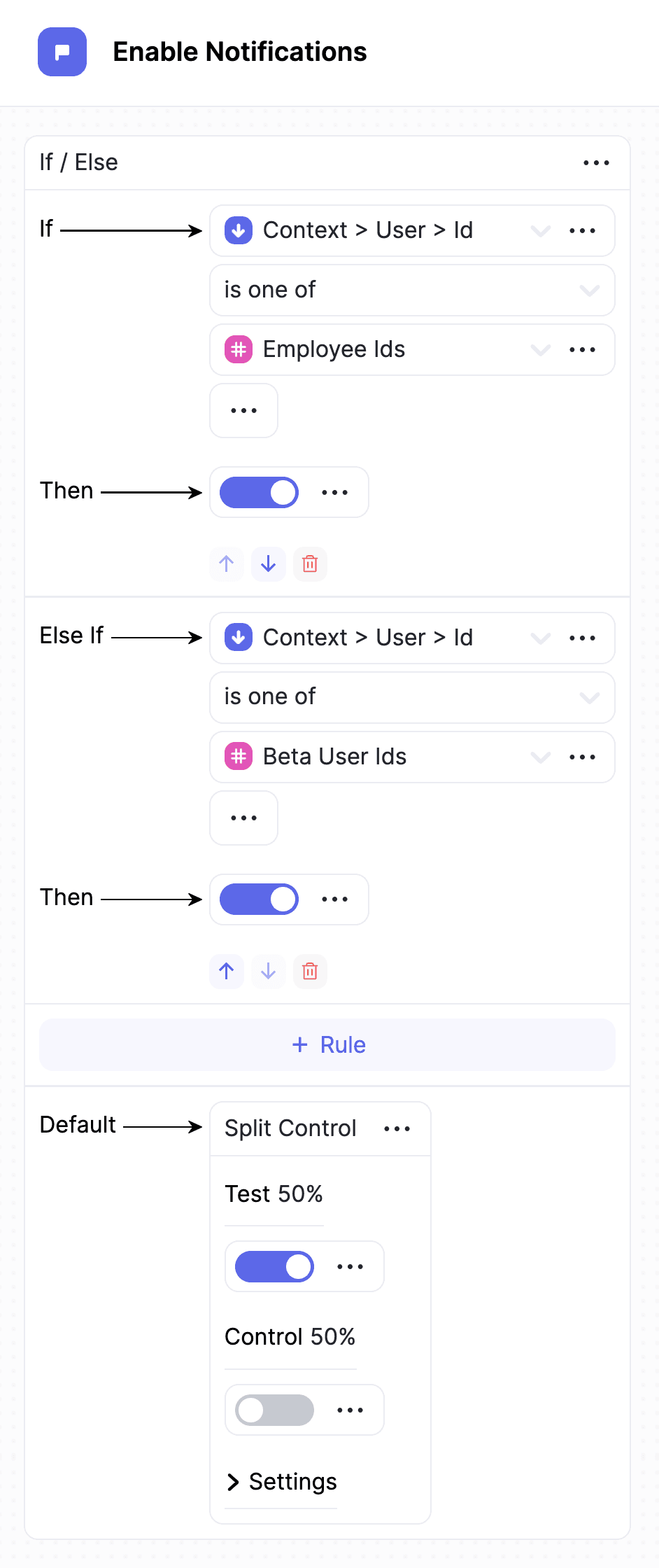Delete the first If rule with trash icon

[x=310, y=563]
